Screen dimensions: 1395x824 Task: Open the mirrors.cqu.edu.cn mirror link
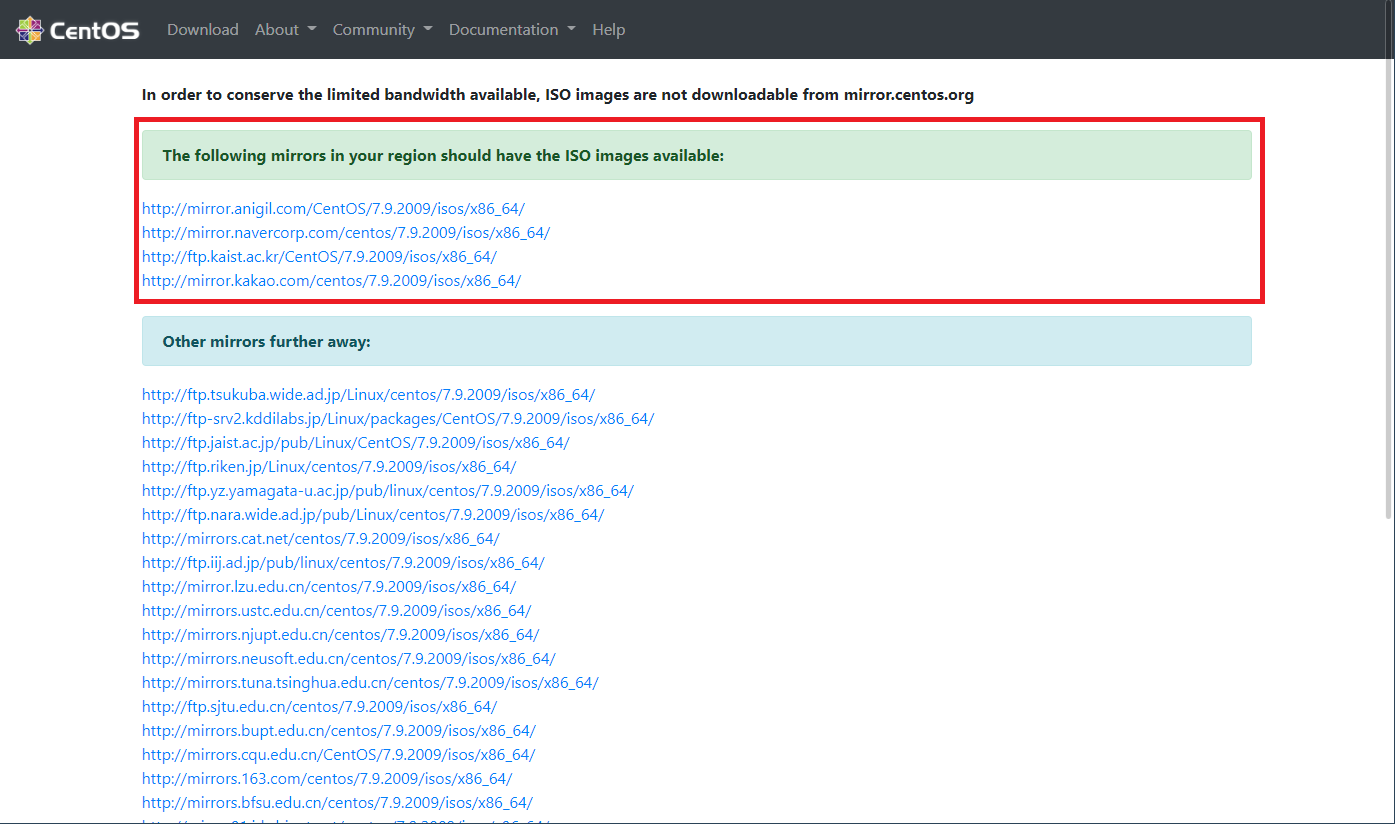(339, 755)
